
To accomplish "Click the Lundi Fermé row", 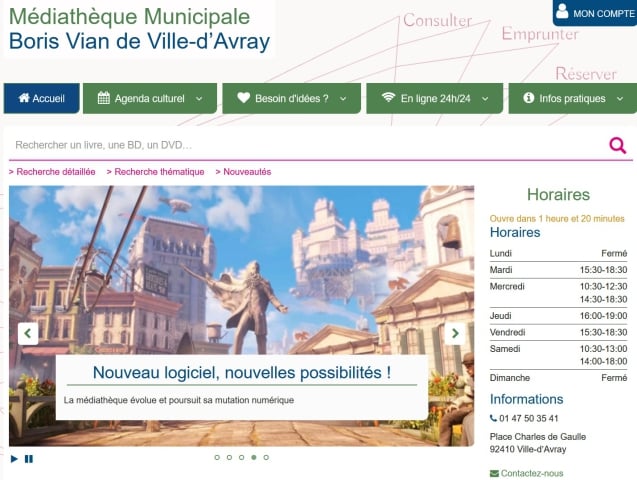I will 558,253.
